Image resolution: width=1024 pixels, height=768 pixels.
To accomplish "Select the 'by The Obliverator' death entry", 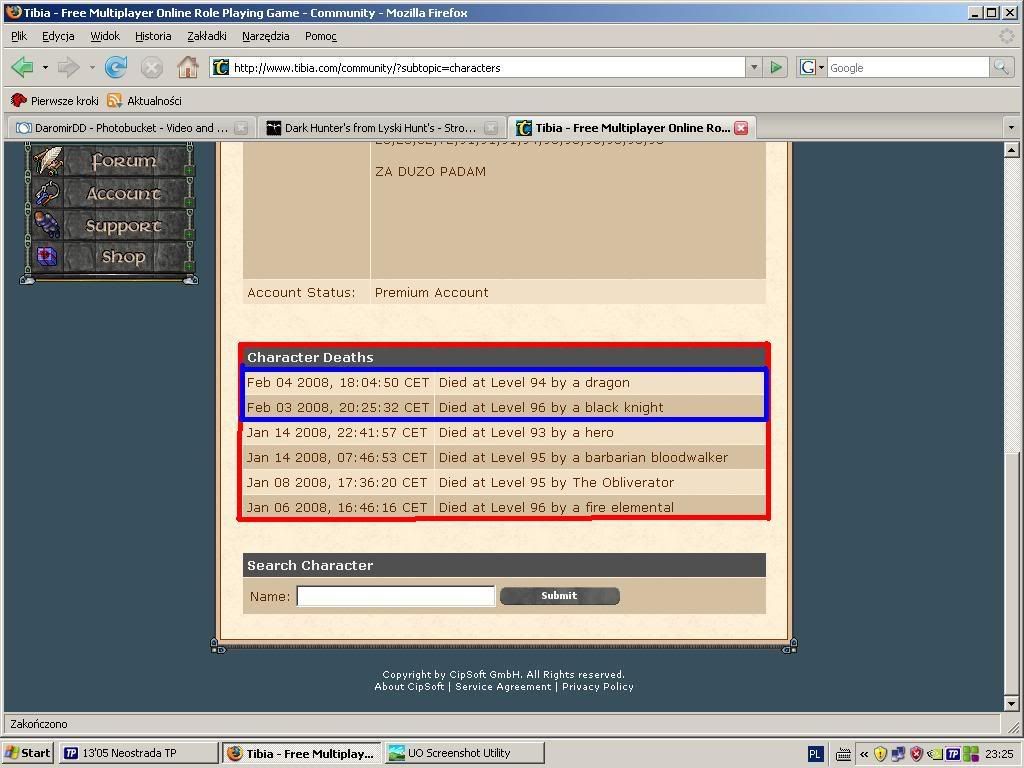I will pos(504,483).
